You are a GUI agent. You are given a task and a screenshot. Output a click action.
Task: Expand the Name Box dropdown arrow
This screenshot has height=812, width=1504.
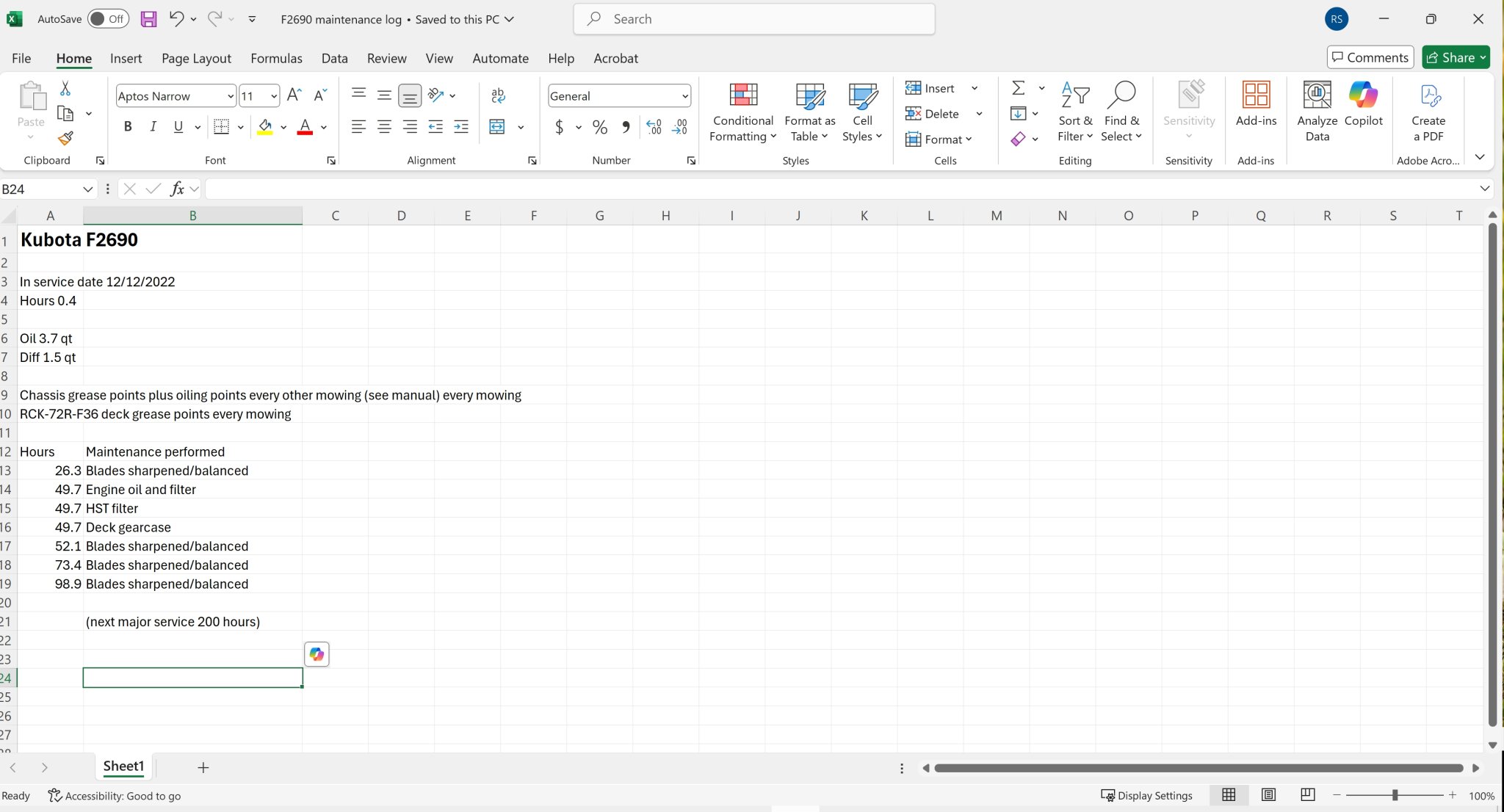(87, 189)
